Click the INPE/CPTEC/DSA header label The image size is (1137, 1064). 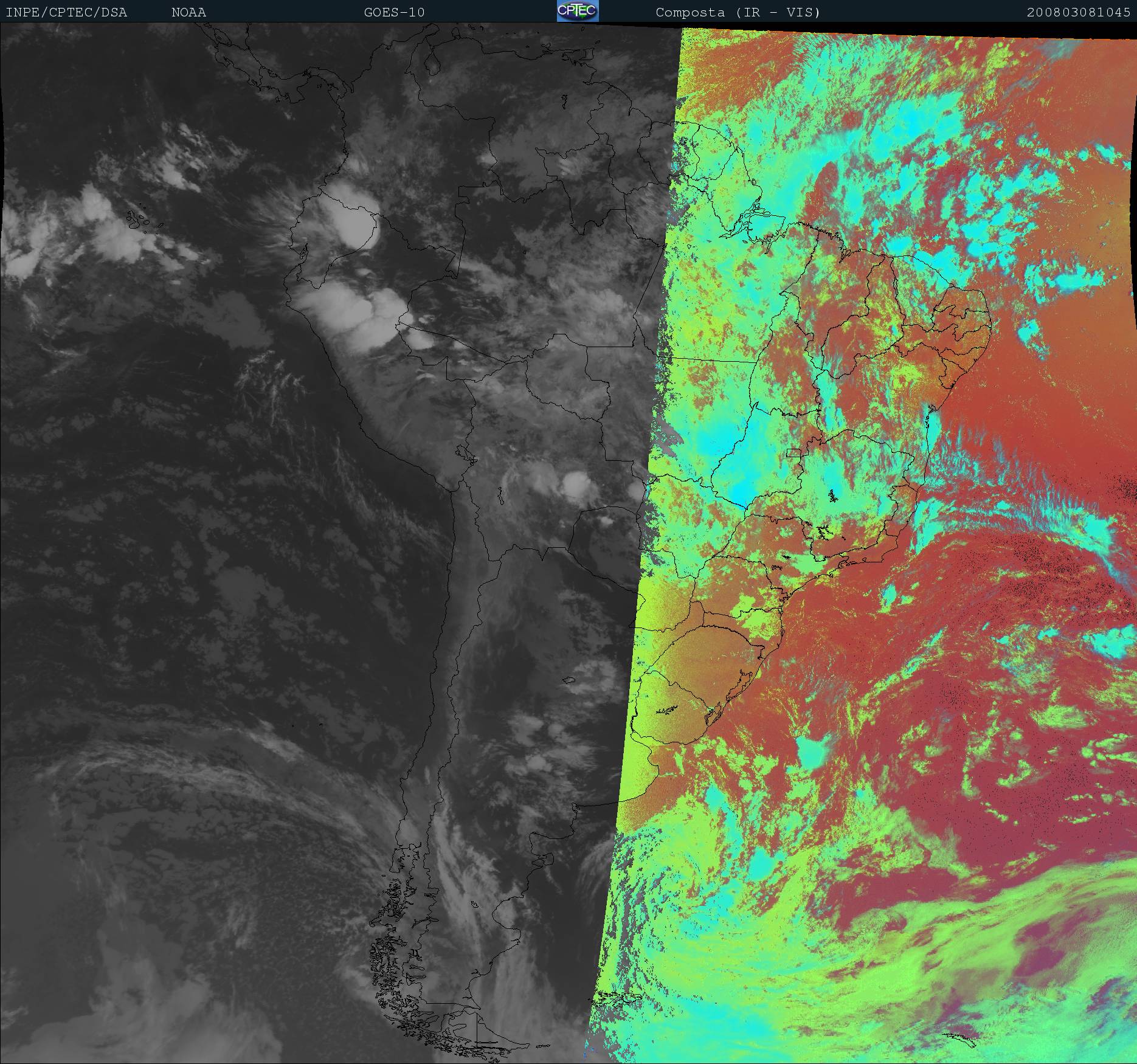66,12
